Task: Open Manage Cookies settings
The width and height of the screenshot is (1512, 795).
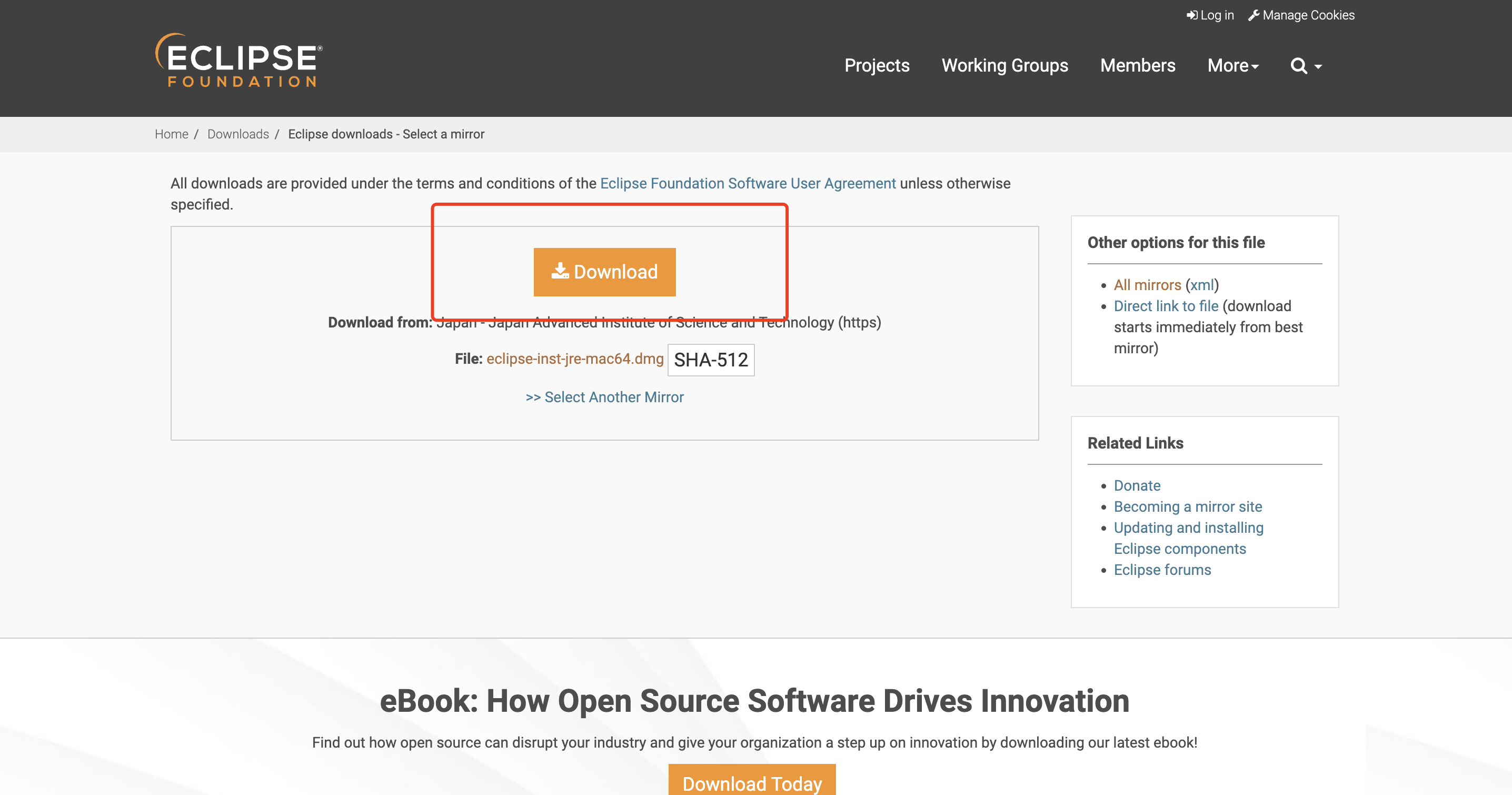Action: click(x=1301, y=15)
